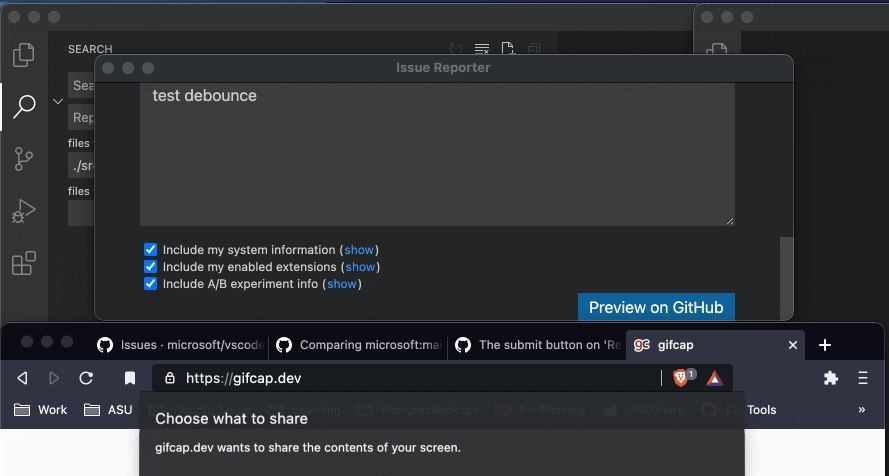The height and width of the screenshot is (476, 889).
Task: Open browser Extensions puzzle icon
Action: coord(831,378)
